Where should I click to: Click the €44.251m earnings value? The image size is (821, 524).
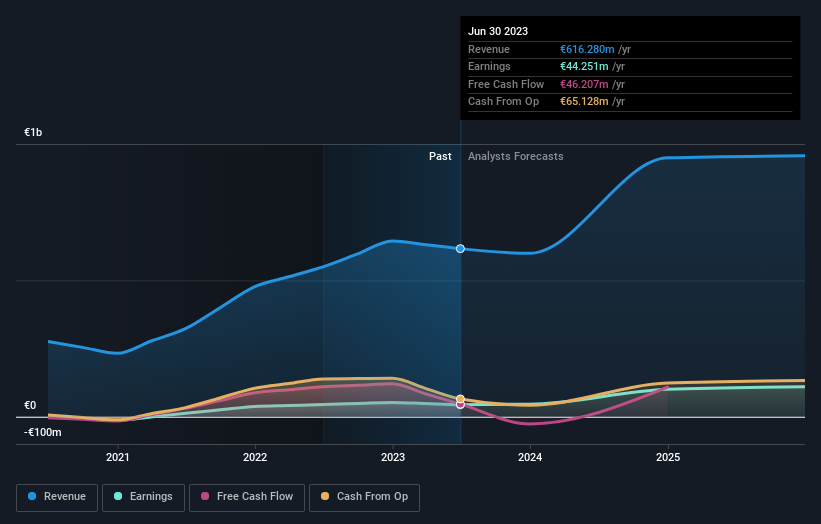tap(584, 66)
